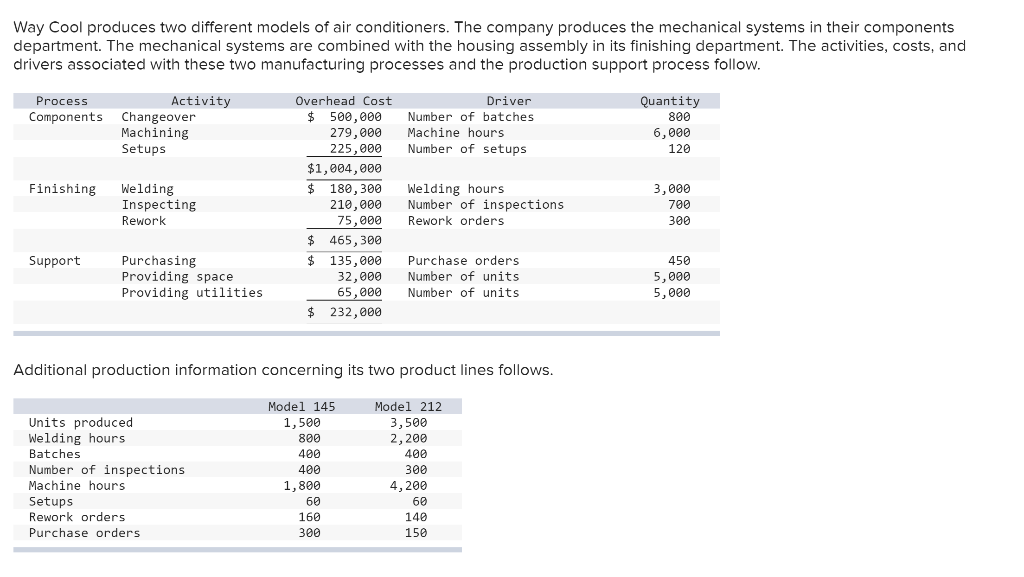Click the Model 145 rework orders '160'
This screenshot has height=577, width=1024.
[x=309, y=517]
